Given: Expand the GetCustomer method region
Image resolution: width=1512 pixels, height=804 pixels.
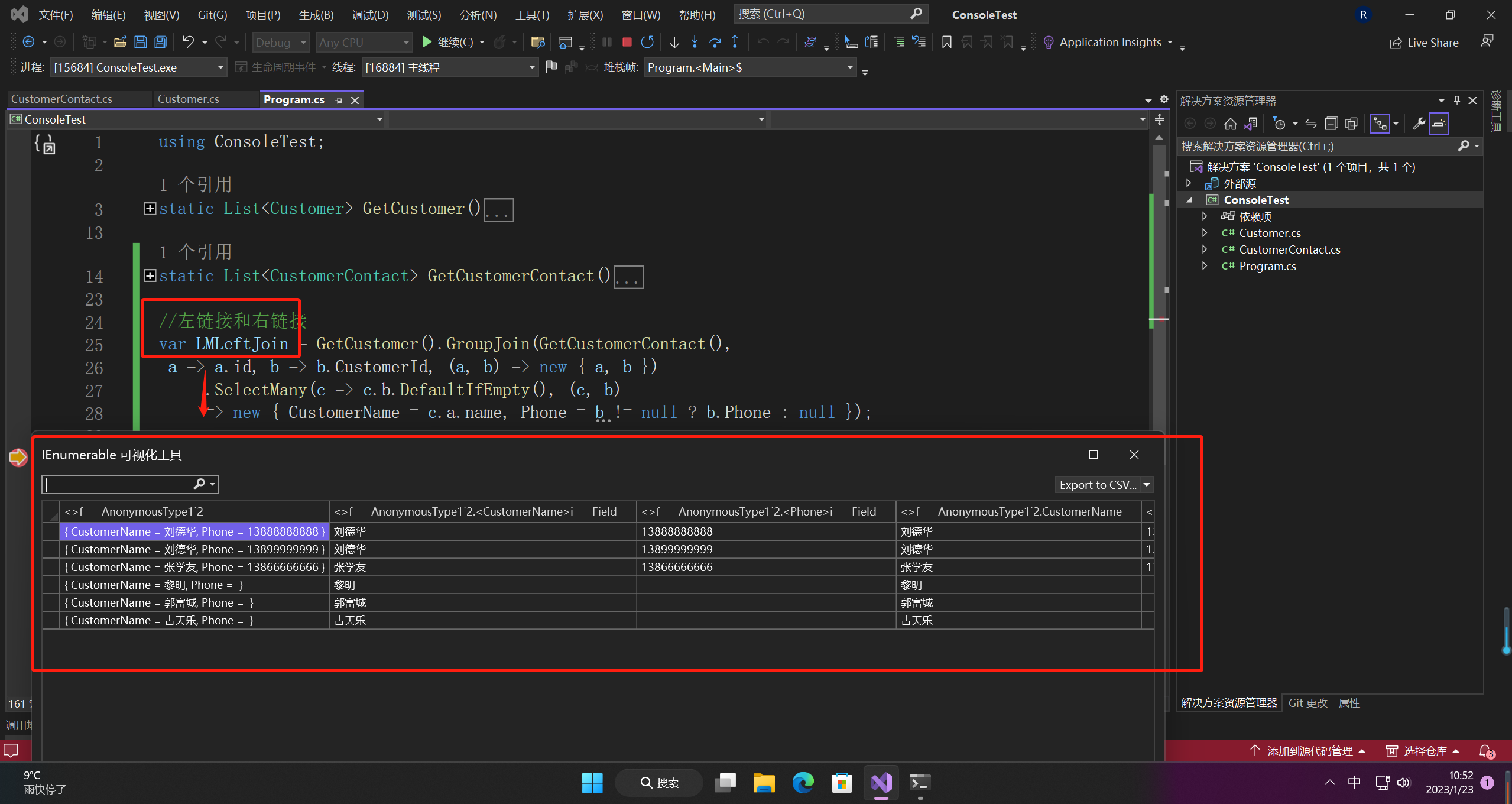Looking at the screenshot, I should point(150,209).
